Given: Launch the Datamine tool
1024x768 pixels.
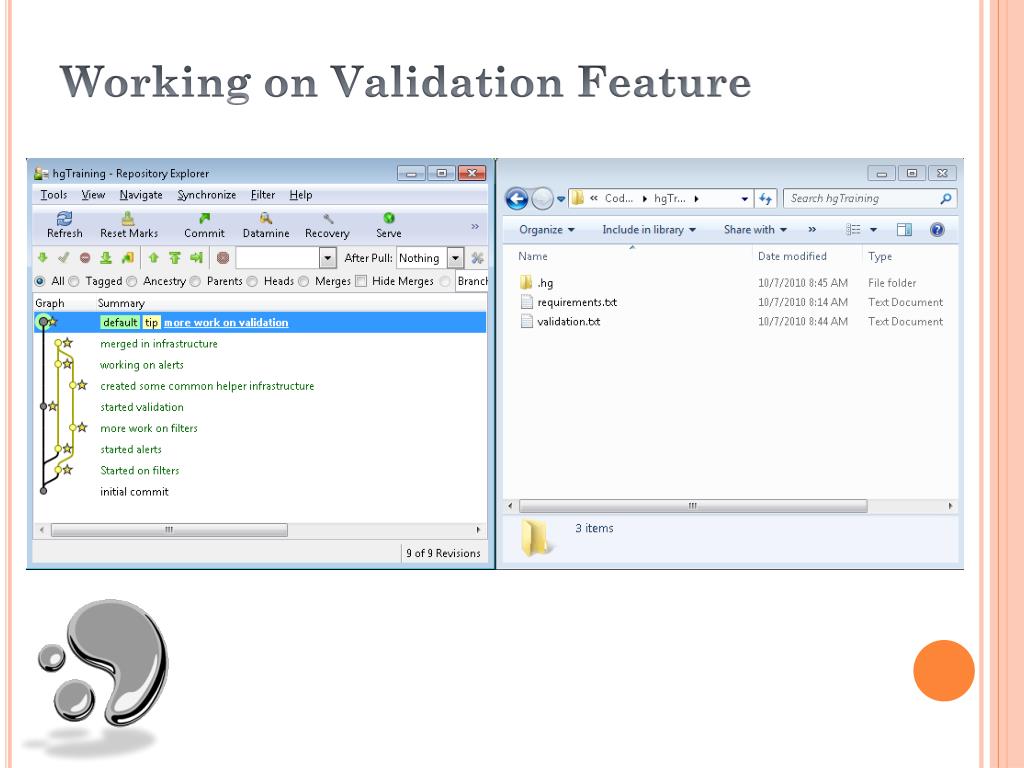Looking at the screenshot, I should pyautogui.click(x=265, y=218).
